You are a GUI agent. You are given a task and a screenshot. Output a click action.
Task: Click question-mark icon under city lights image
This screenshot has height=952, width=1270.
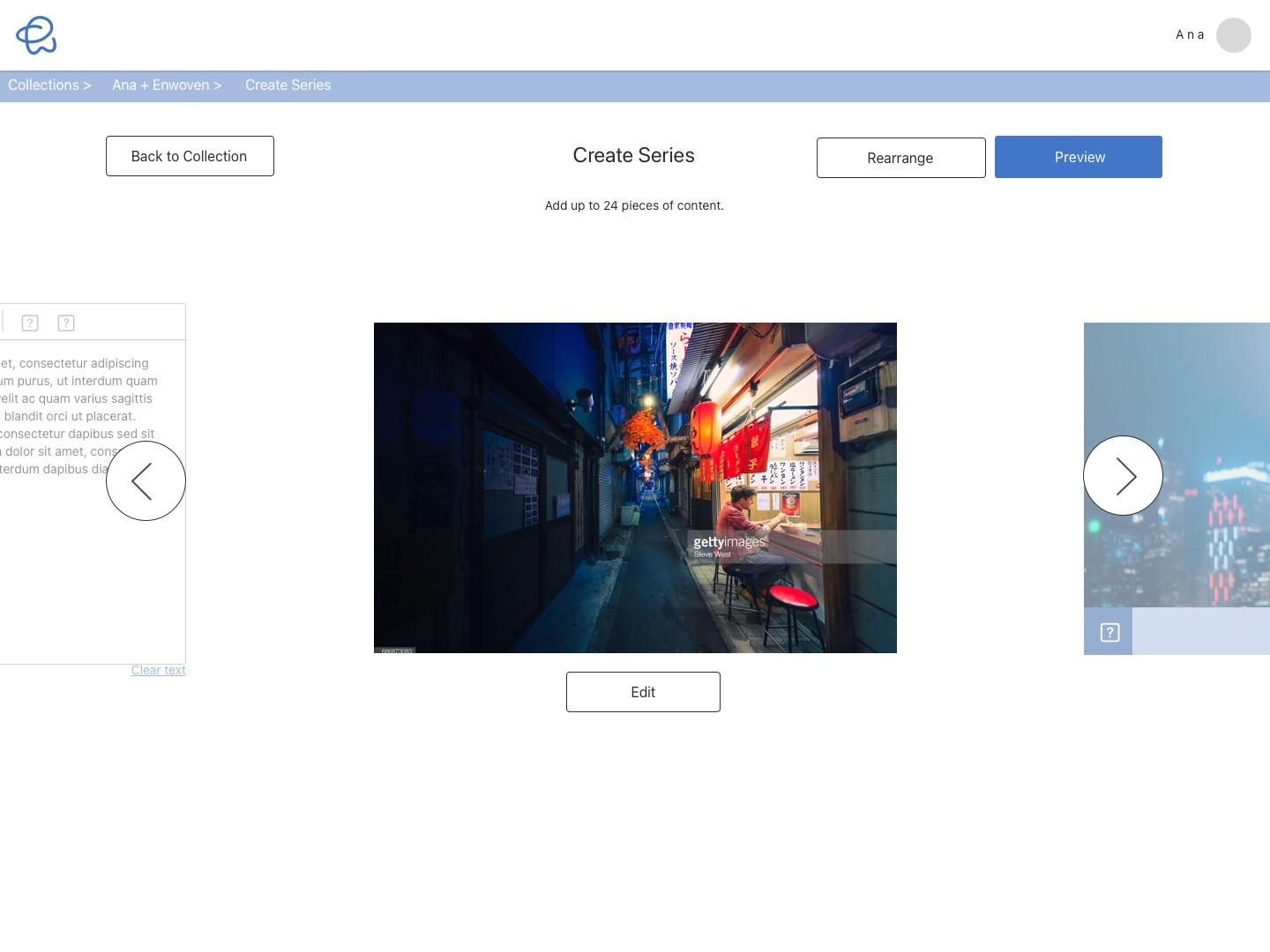[x=1109, y=632]
